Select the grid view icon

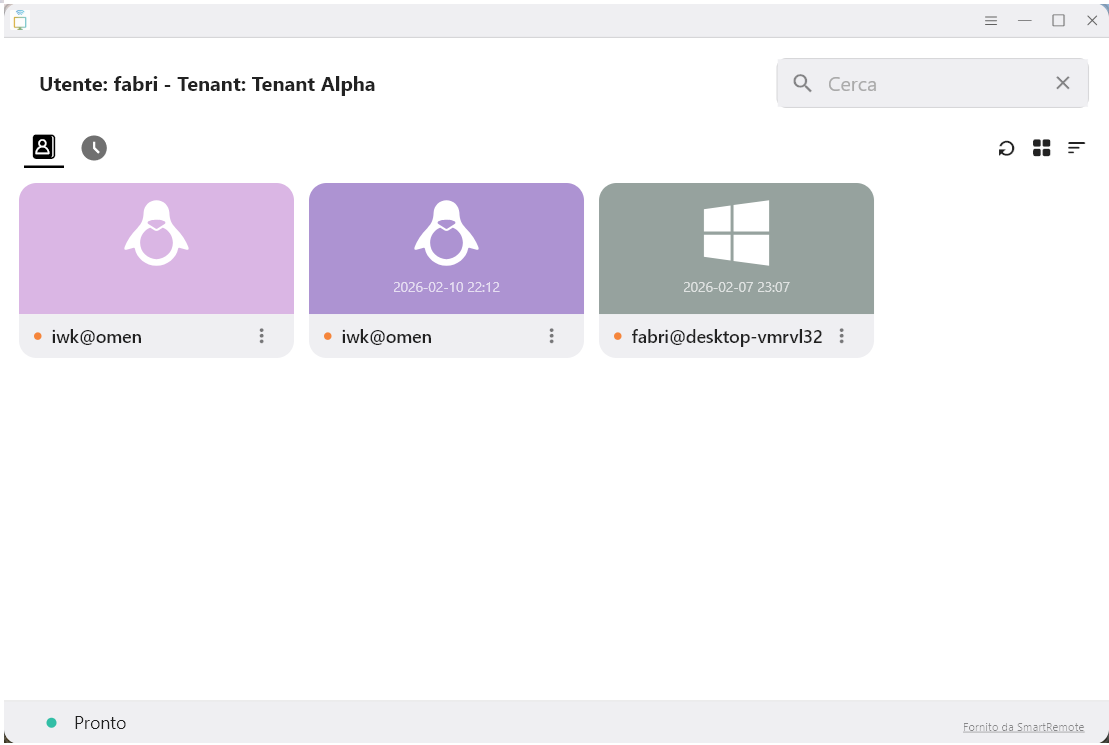(1041, 147)
